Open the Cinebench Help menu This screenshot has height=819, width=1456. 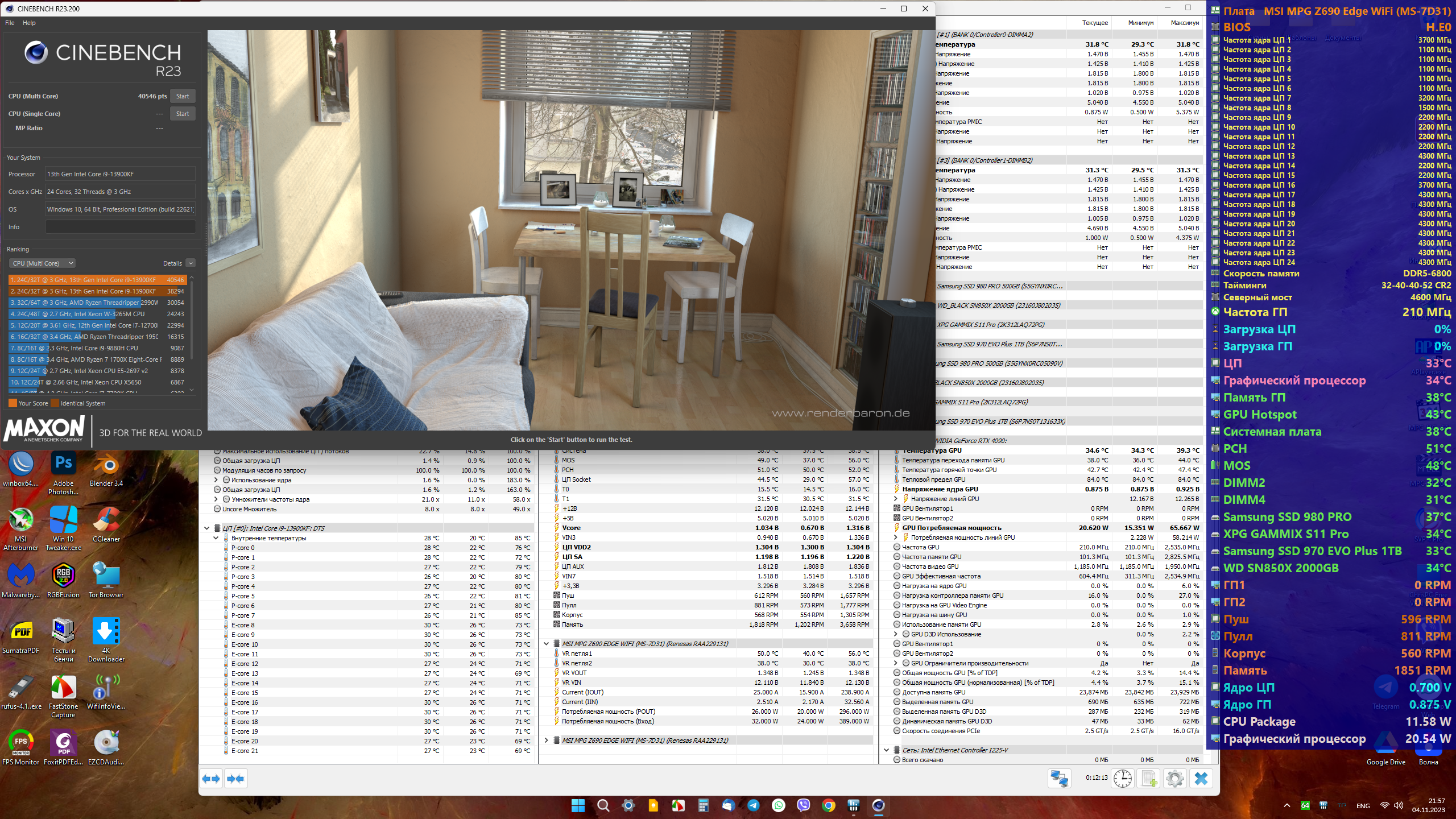[x=29, y=23]
